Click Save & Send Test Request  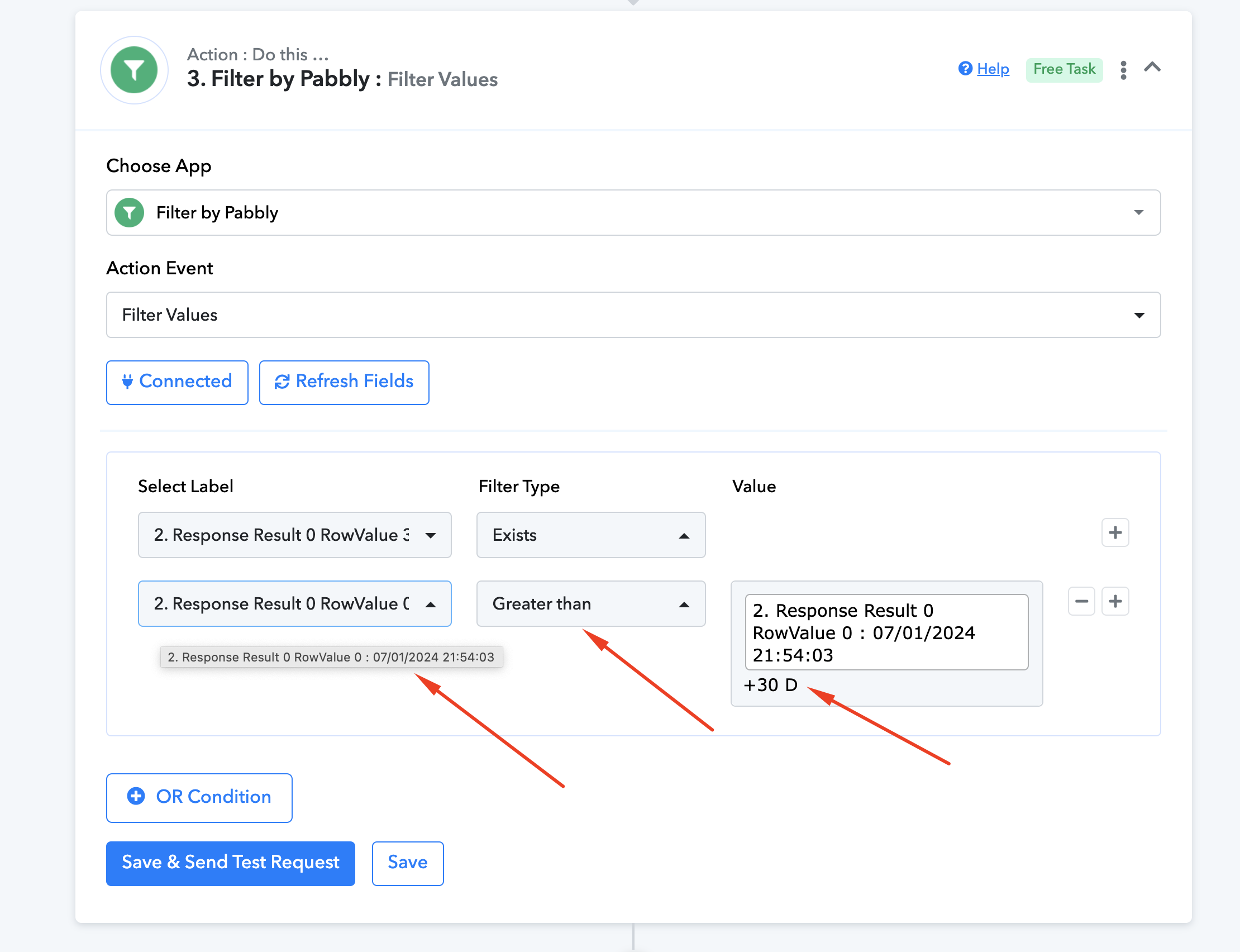(231, 863)
